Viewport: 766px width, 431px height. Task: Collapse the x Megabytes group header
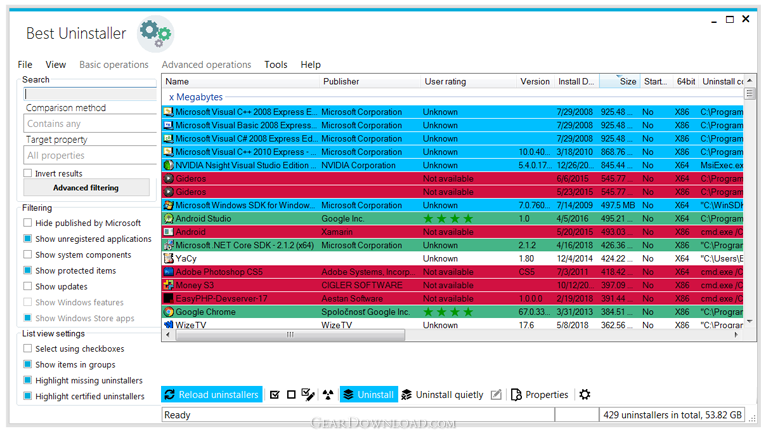tap(196, 97)
